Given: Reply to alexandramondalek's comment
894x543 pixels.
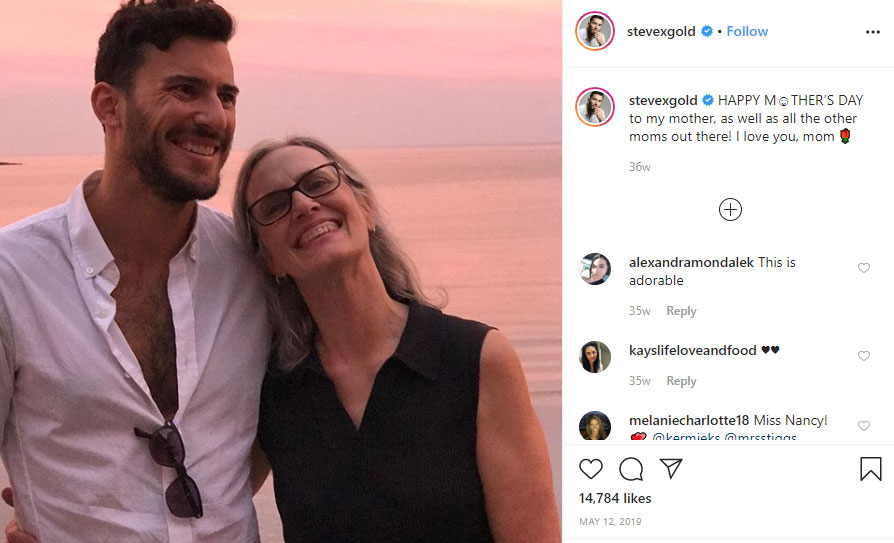Looking at the screenshot, I should [681, 311].
